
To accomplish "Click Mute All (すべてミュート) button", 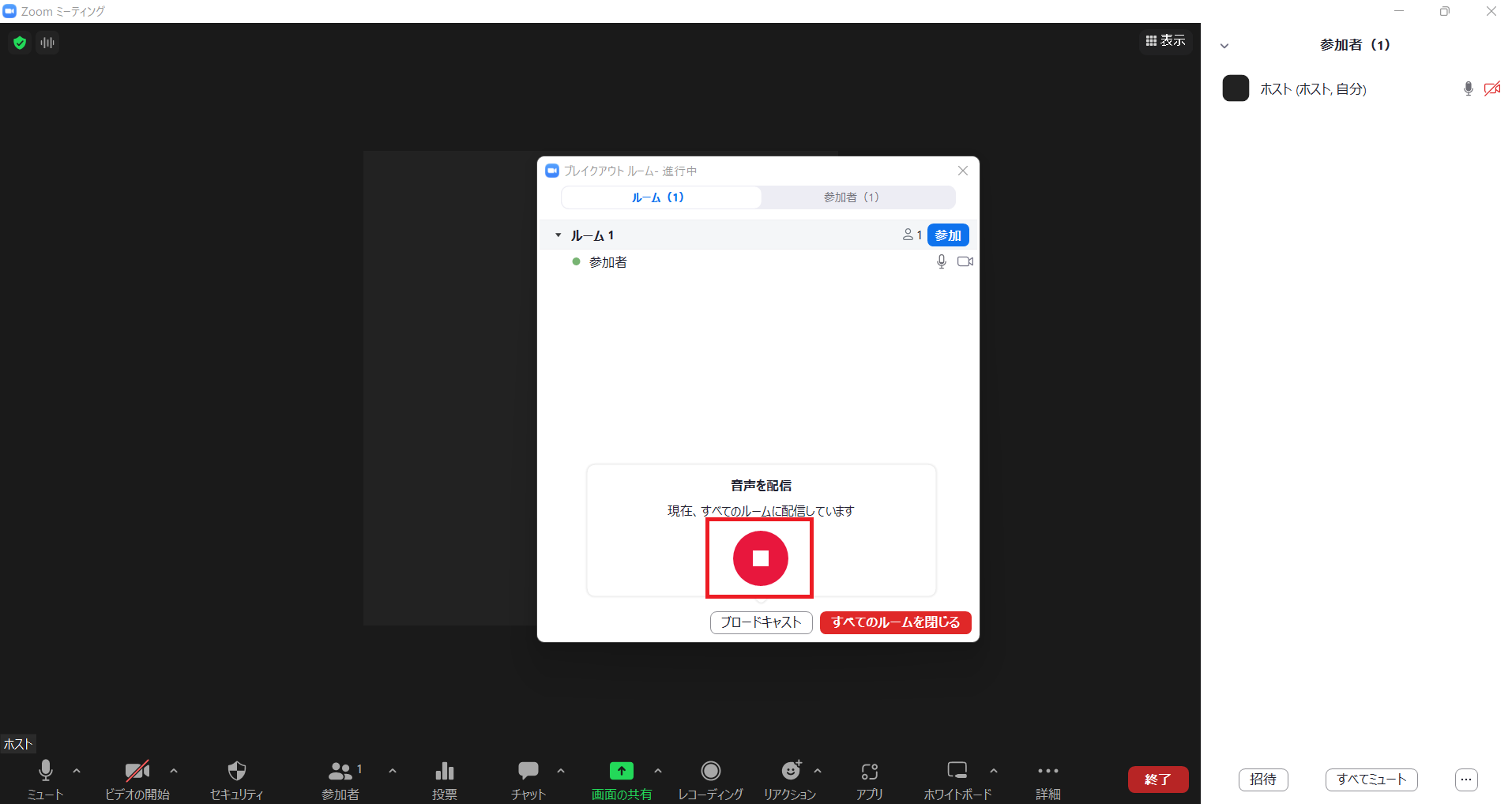I will point(1371,780).
